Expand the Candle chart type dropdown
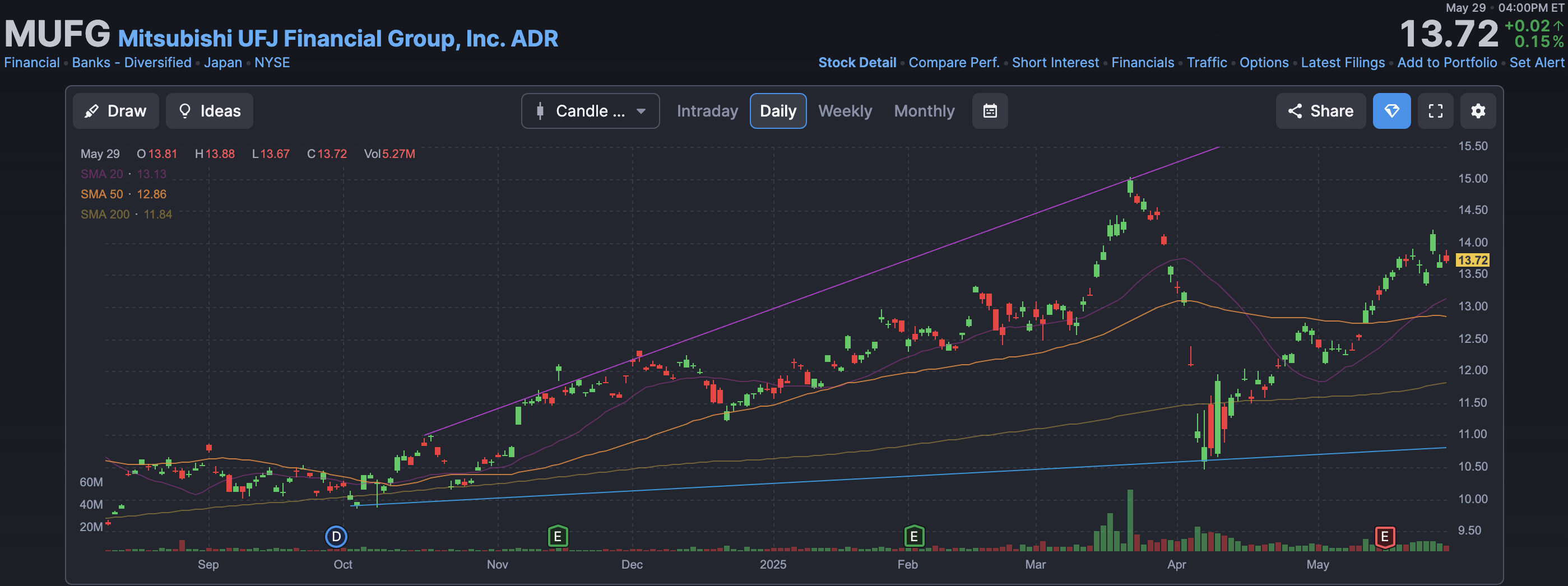The height and width of the screenshot is (586, 1568). tap(590, 111)
